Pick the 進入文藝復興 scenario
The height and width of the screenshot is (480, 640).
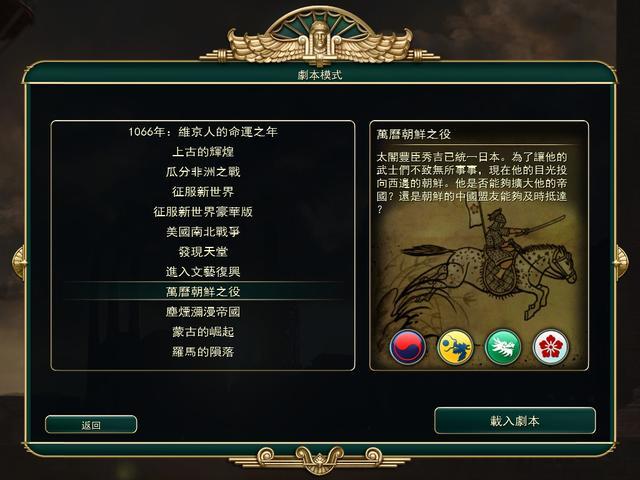pyautogui.click(x=203, y=272)
